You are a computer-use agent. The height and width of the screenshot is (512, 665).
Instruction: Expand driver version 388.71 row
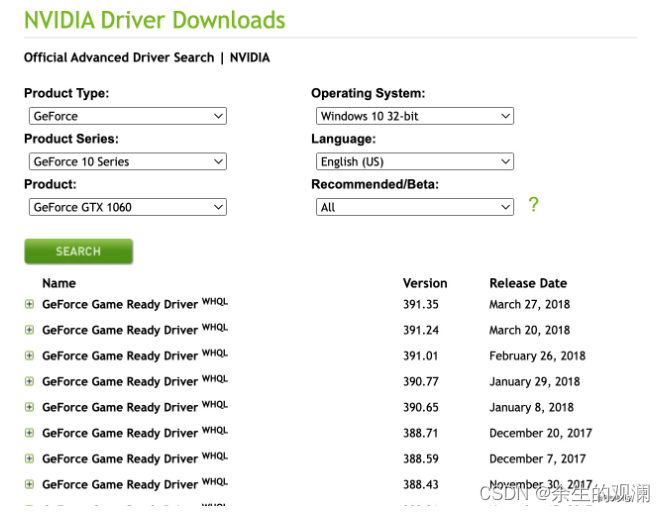pyautogui.click(x=29, y=433)
